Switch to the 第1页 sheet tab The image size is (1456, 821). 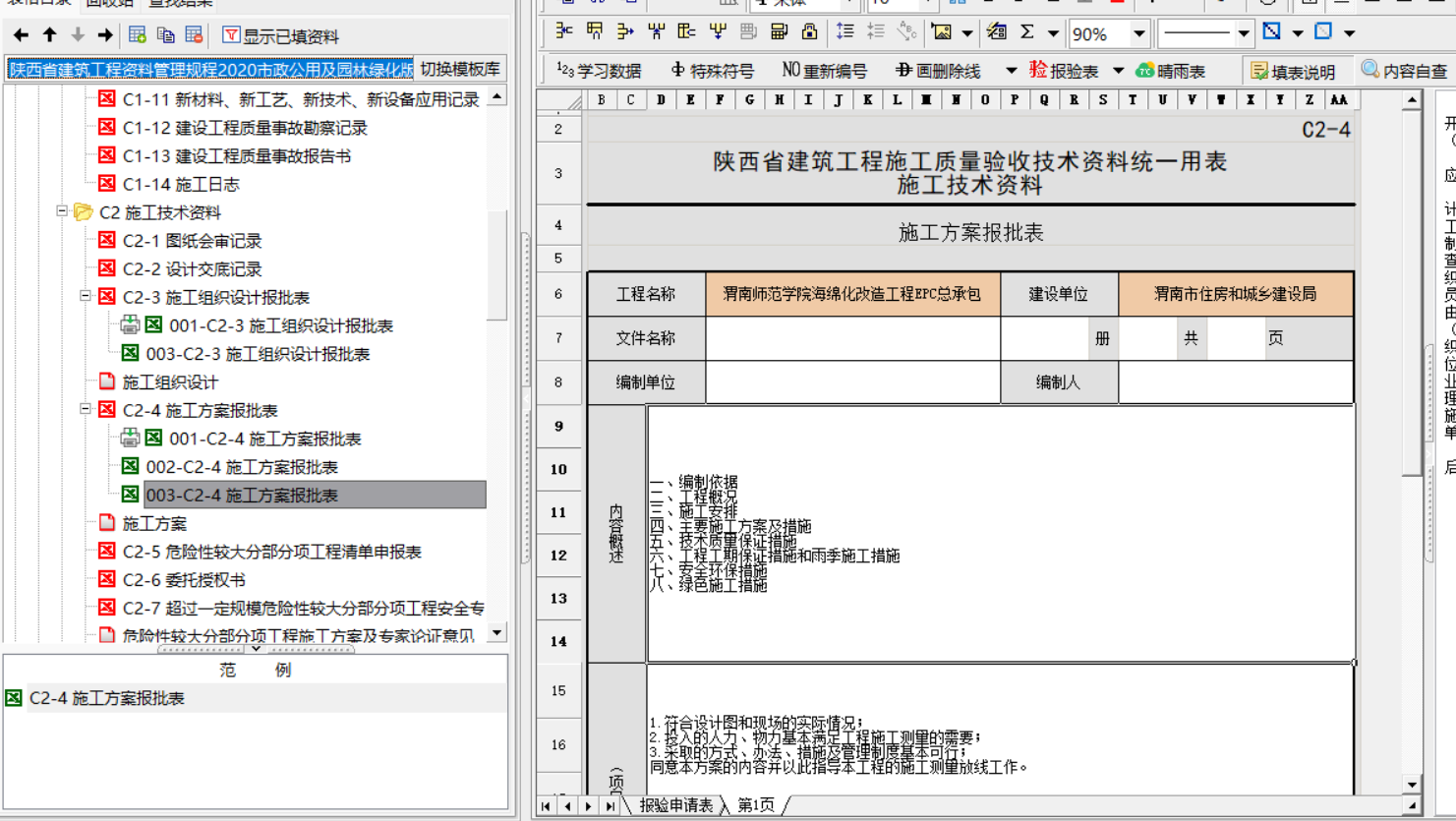click(755, 805)
